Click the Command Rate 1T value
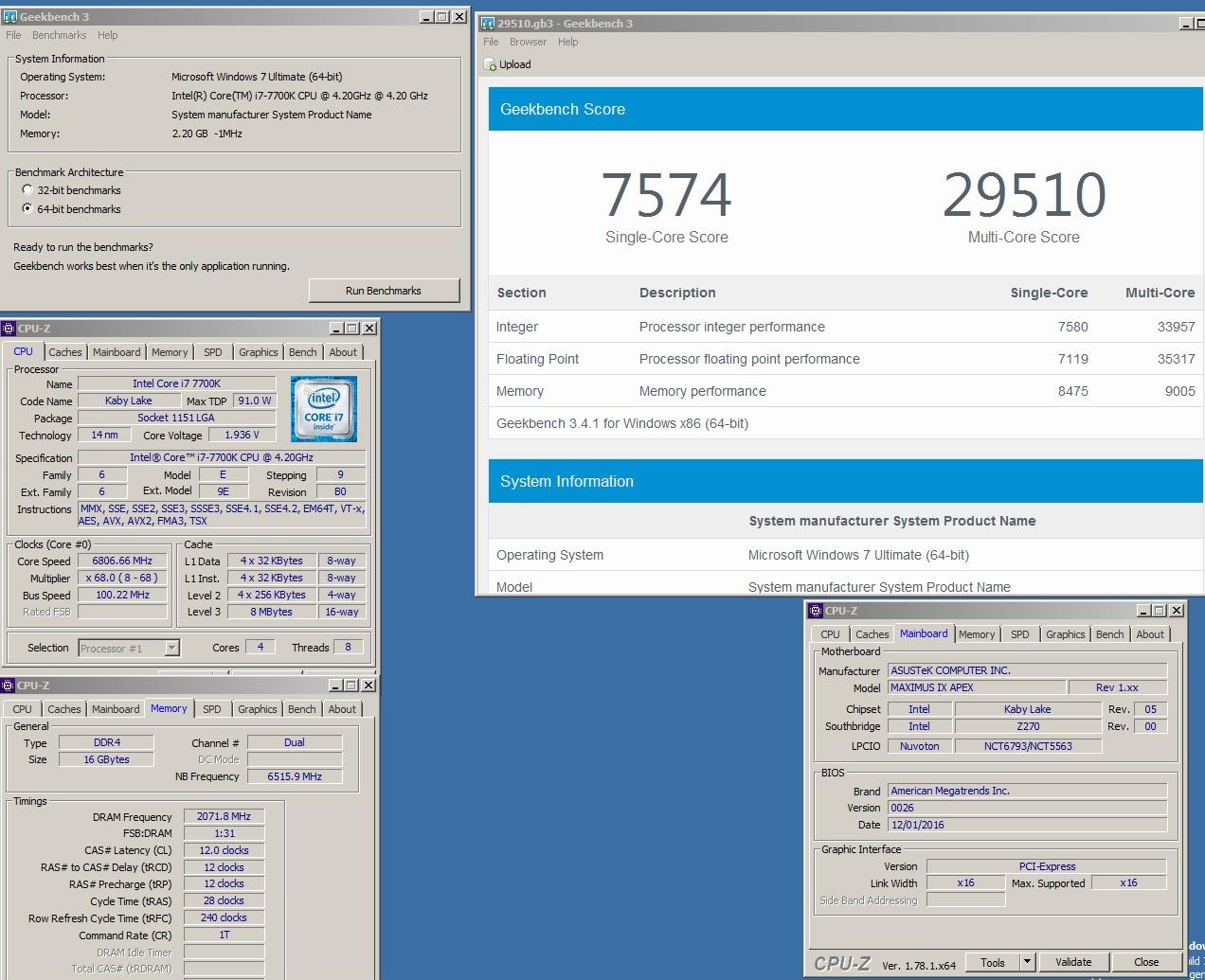This screenshot has height=980, width=1205. [224, 935]
